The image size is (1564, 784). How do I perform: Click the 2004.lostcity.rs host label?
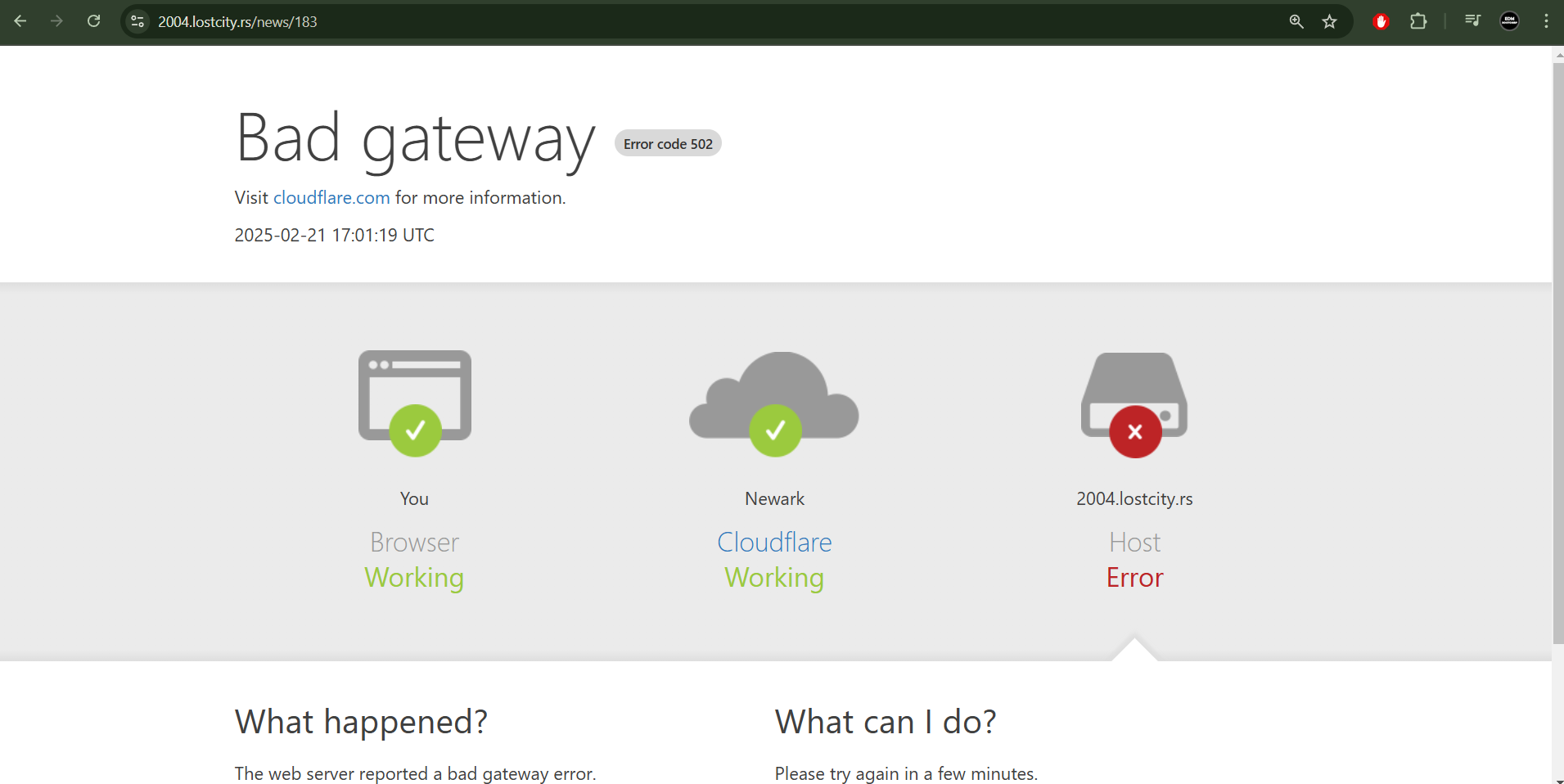1134,498
